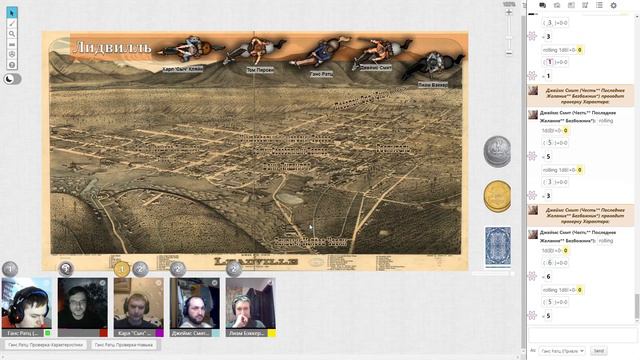Open the Collections list tab
The image size is (640, 360).
coord(599,5)
